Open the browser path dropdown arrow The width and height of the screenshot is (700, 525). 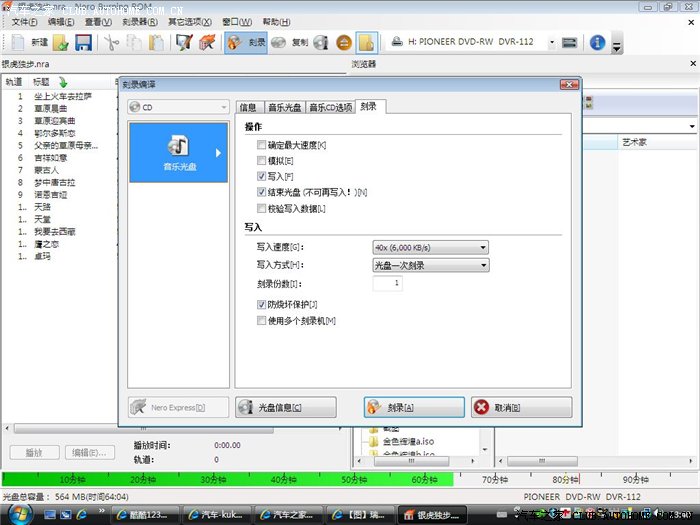692,126
